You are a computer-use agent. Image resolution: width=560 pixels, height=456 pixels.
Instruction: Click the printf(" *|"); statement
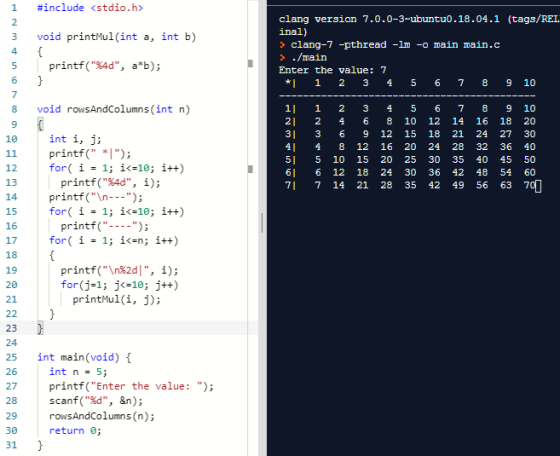click(90, 154)
